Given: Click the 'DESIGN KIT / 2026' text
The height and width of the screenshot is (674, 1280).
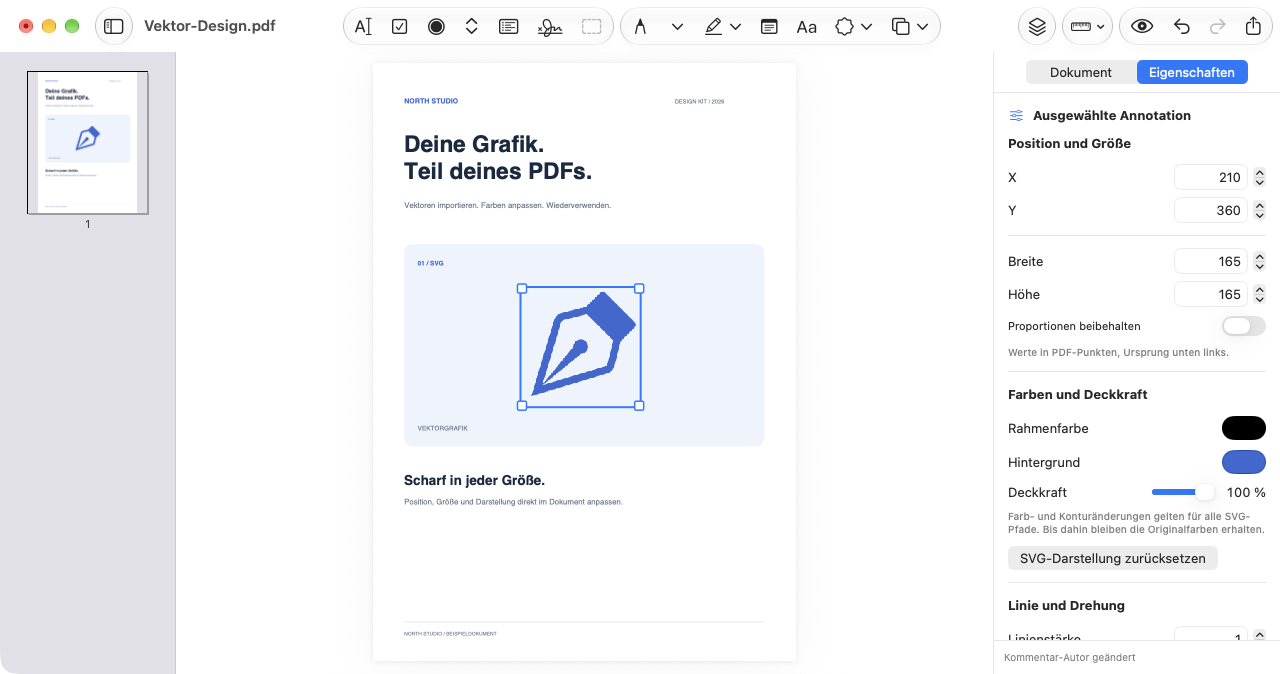Looking at the screenshot, I should (x=699, y=101).
